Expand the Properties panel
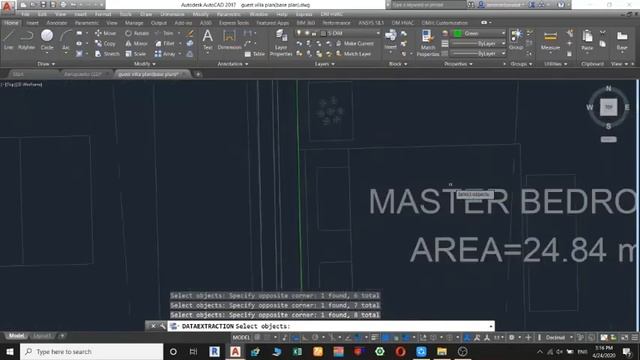This screenshot has width=640, height=360. pyautogui.click(x=458, y=64)
